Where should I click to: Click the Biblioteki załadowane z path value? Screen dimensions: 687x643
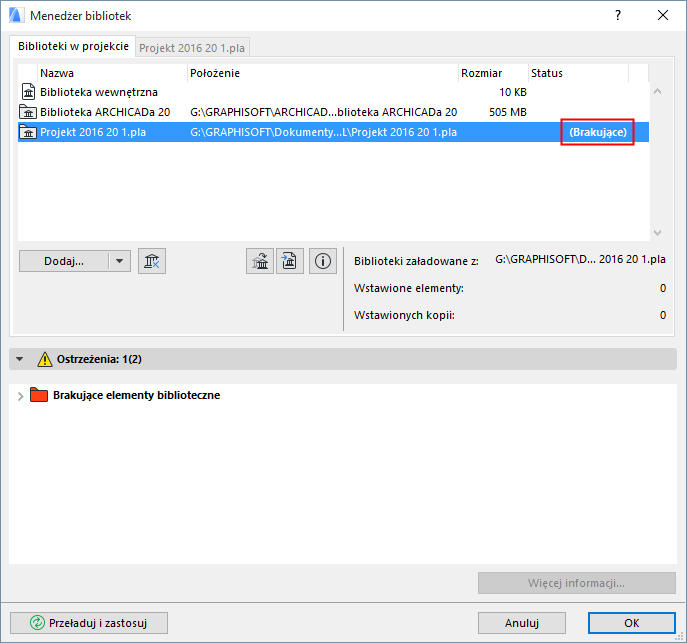pos(580,259)
